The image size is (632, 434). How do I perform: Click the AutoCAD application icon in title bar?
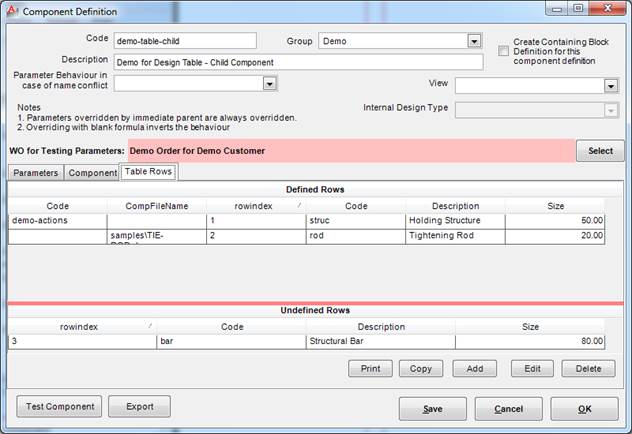click(x=11, y=11)
